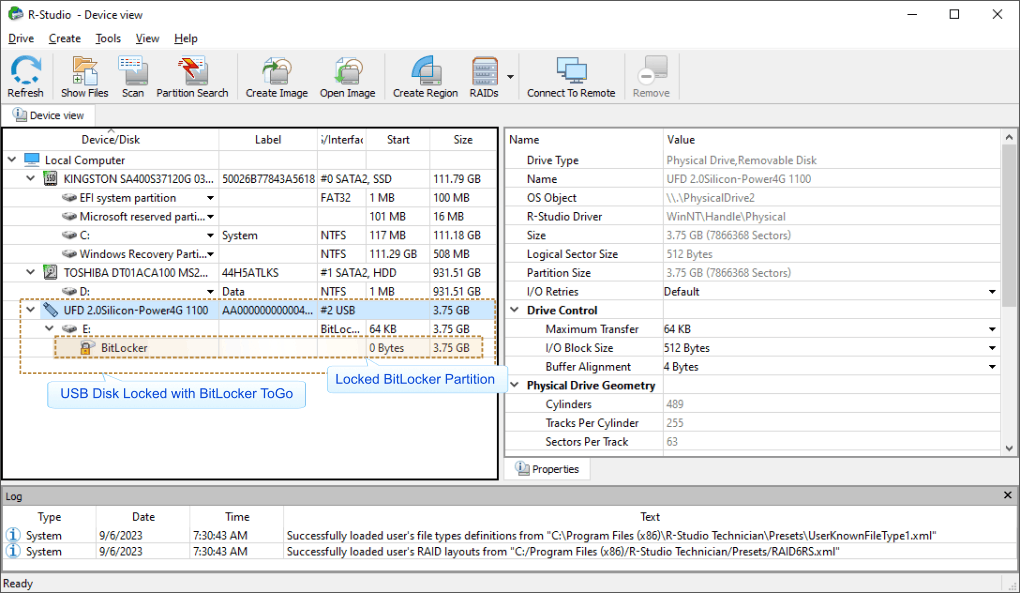
Task: Switch to the Device view tab
Action: (49, 115)
